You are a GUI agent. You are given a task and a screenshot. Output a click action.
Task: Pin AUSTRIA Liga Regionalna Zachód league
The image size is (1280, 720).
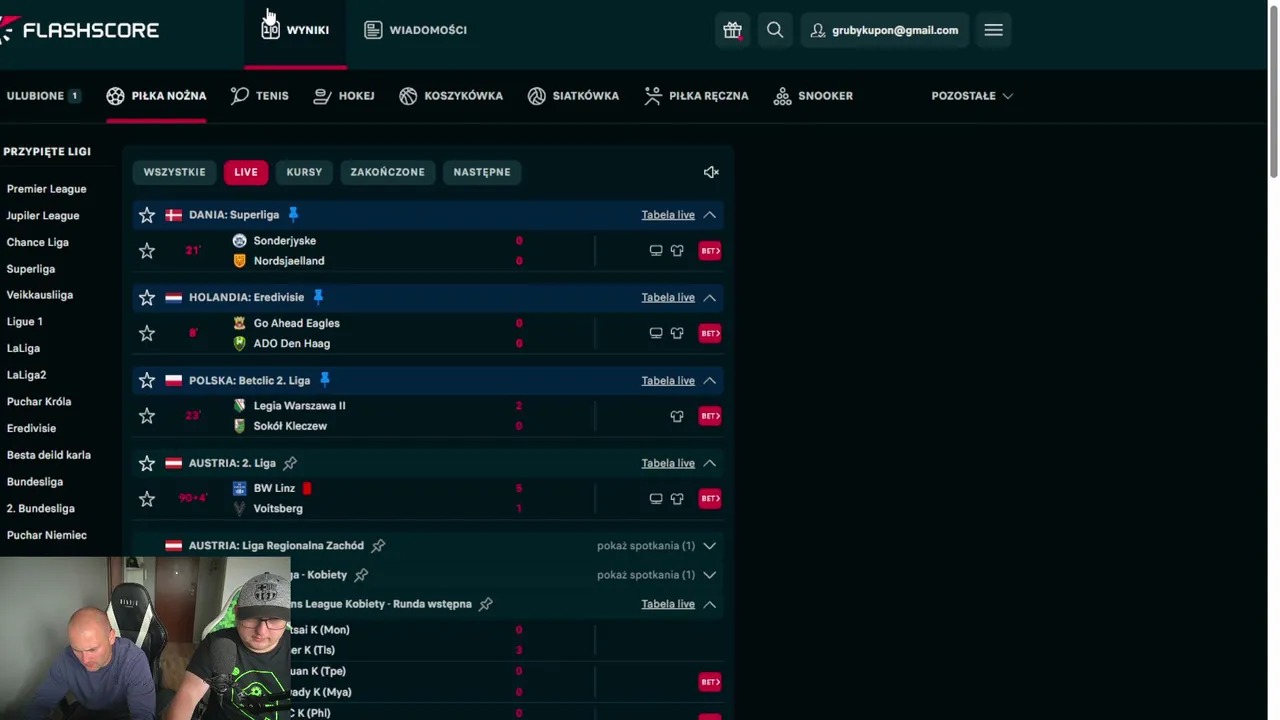[378, 545]
